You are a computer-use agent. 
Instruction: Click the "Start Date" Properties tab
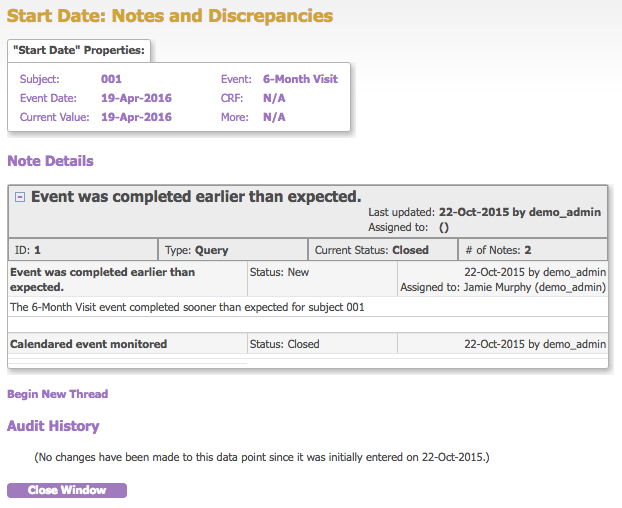point(79,50)
